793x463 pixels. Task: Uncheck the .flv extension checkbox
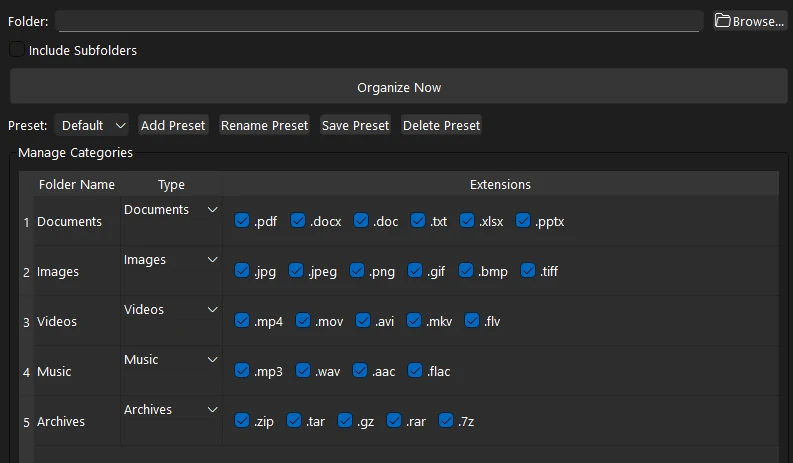tap(472, 320)
